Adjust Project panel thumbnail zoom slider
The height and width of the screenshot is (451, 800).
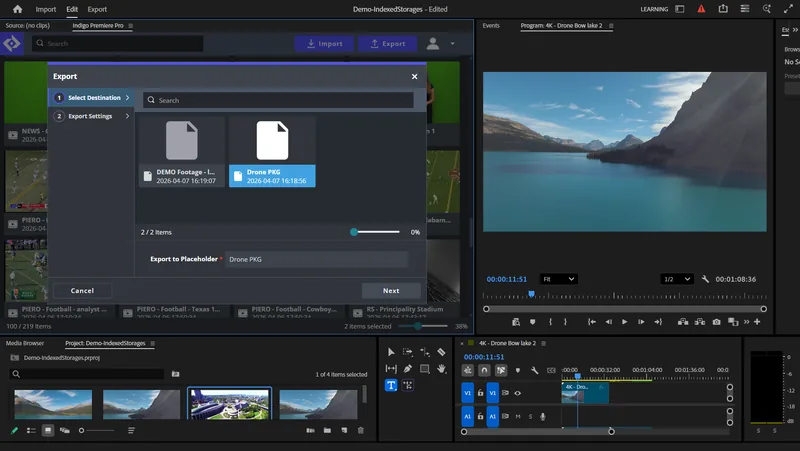click(96, 431)
